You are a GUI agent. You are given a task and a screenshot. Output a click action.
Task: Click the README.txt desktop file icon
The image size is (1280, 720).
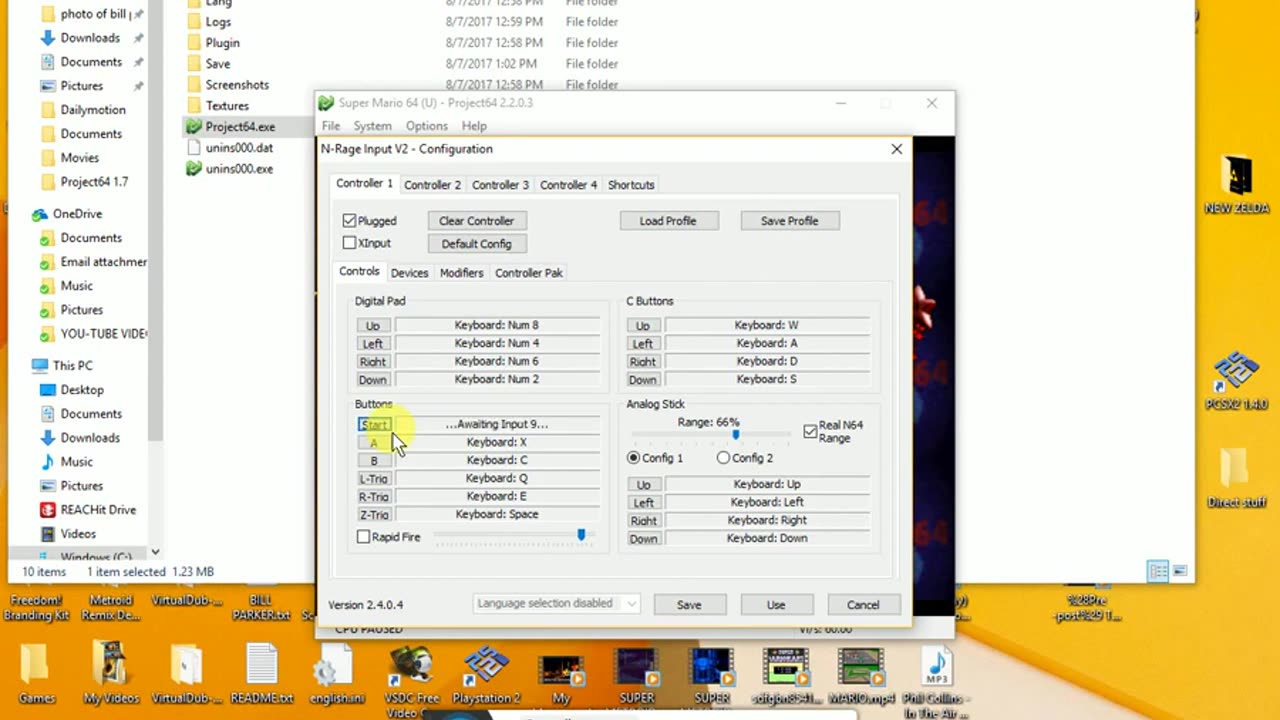[261, 665]
